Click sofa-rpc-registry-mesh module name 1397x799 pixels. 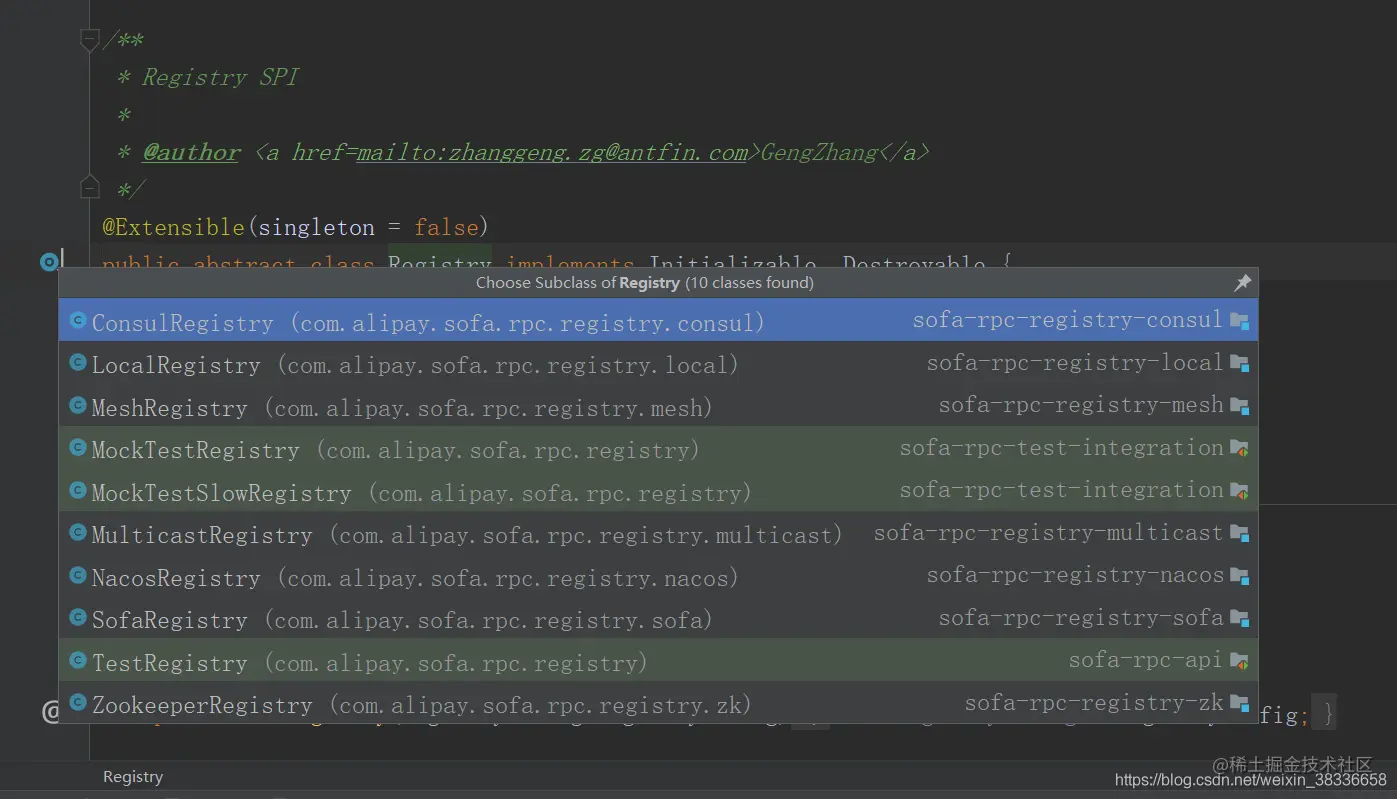tap(1081, 405)
